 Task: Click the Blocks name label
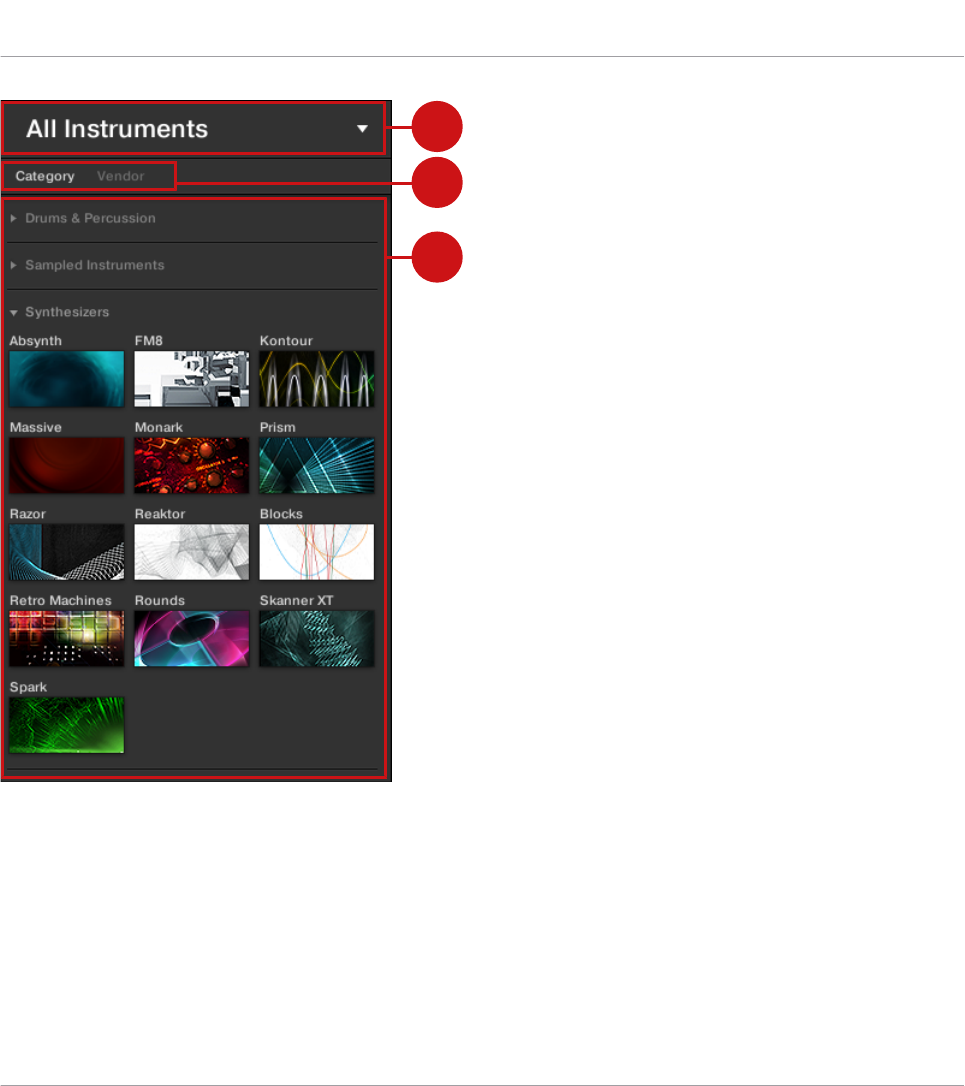coord(281,514)
